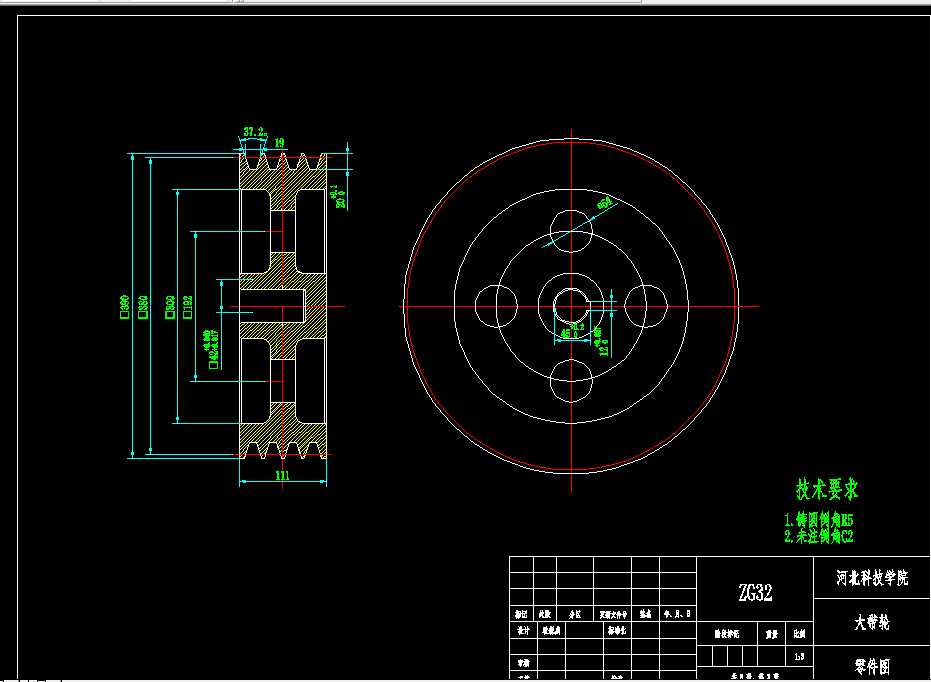Viewport: 931px width, 682px height.
Task: Select the 分区 column header cell
Action: 575,614
